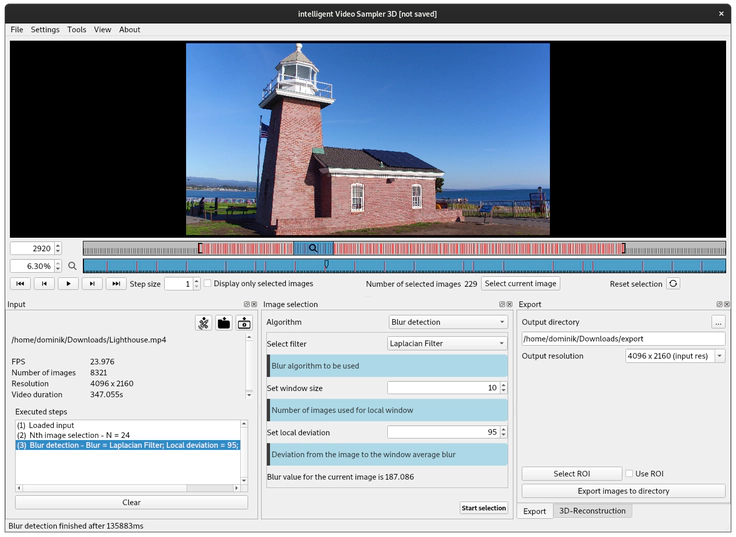The width and height of the screenshot is (736, 537).
Task: Close the Image selection panel
Action: pos(509,304)
